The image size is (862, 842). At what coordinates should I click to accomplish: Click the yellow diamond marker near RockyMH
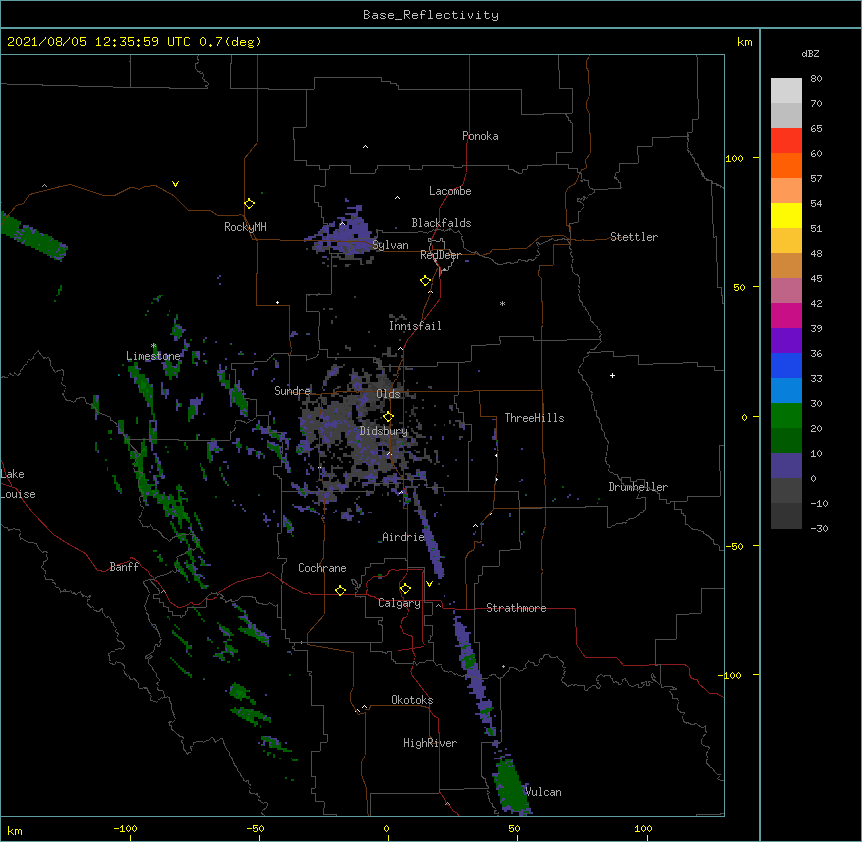250,204
